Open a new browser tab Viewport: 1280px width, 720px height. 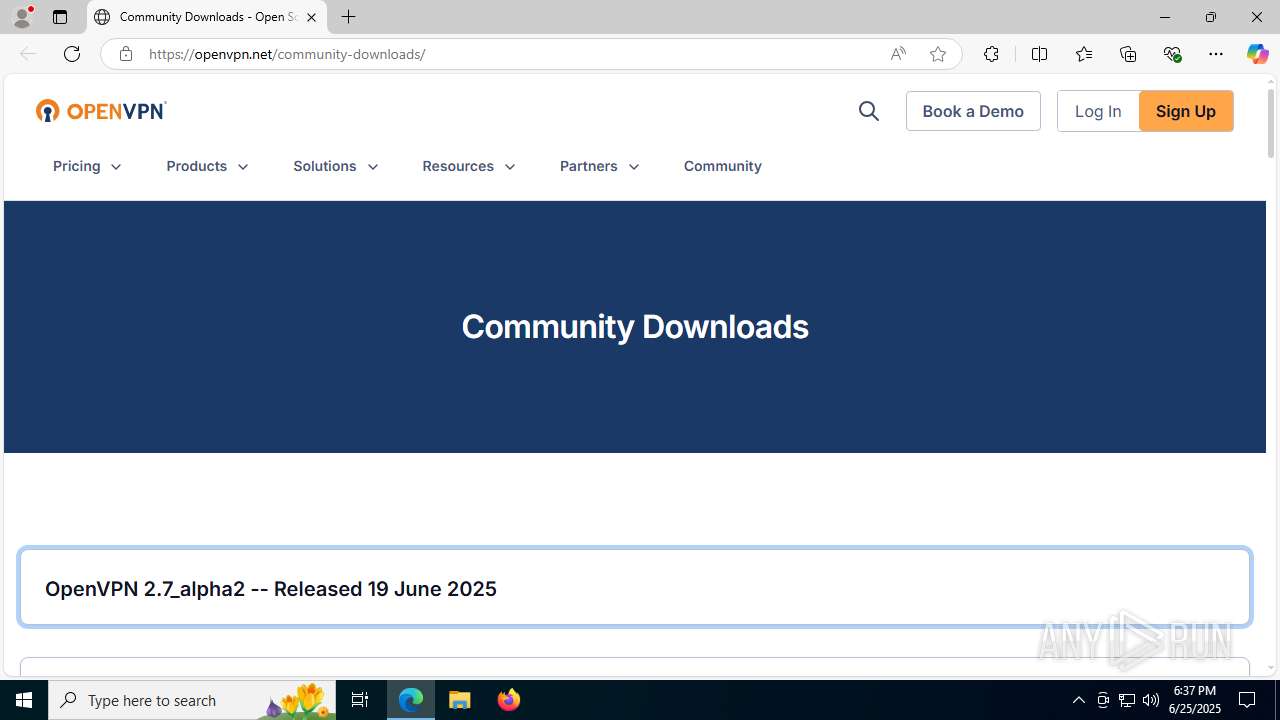pos(349,17)
